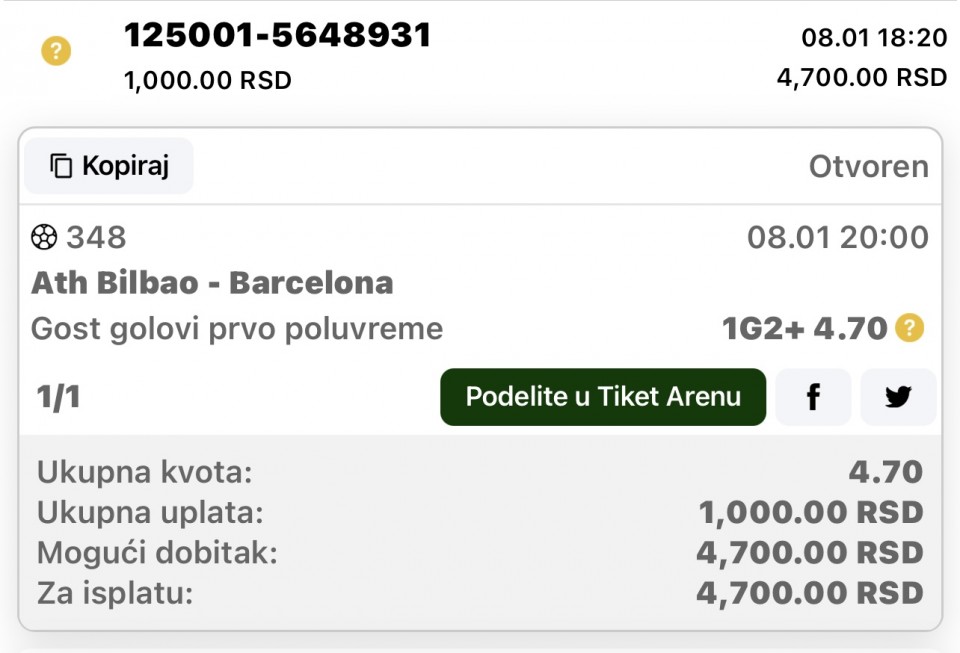Click question mark icon next to 4.70 odds
This screenshot has height=653, width=960.
click(909, 327)
